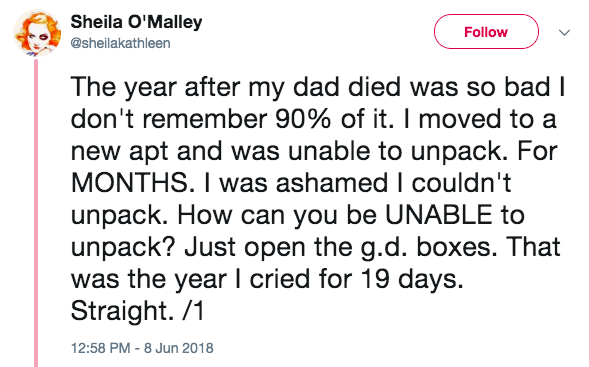Click the "90%" figure in the tweet
589x367 pixels.
[x=304, y=119]
